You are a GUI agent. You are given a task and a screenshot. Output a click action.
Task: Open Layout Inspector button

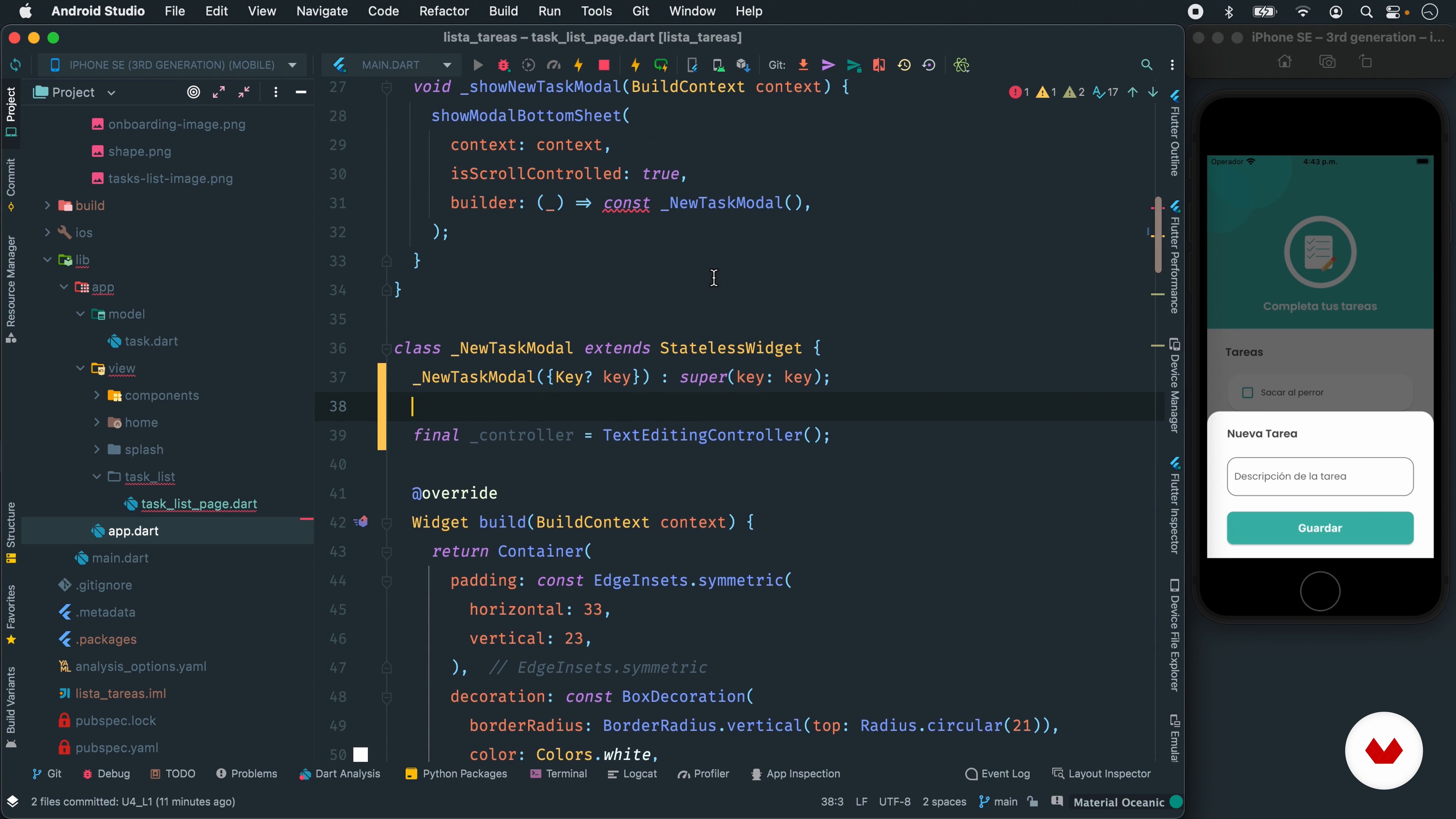tap(1101, 774)
